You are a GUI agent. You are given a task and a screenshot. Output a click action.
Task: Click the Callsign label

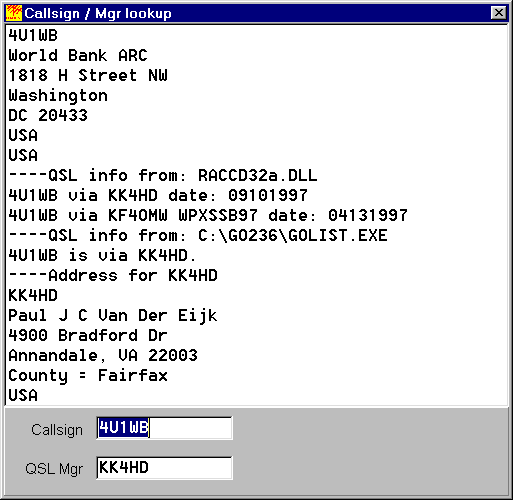[57, 430]
